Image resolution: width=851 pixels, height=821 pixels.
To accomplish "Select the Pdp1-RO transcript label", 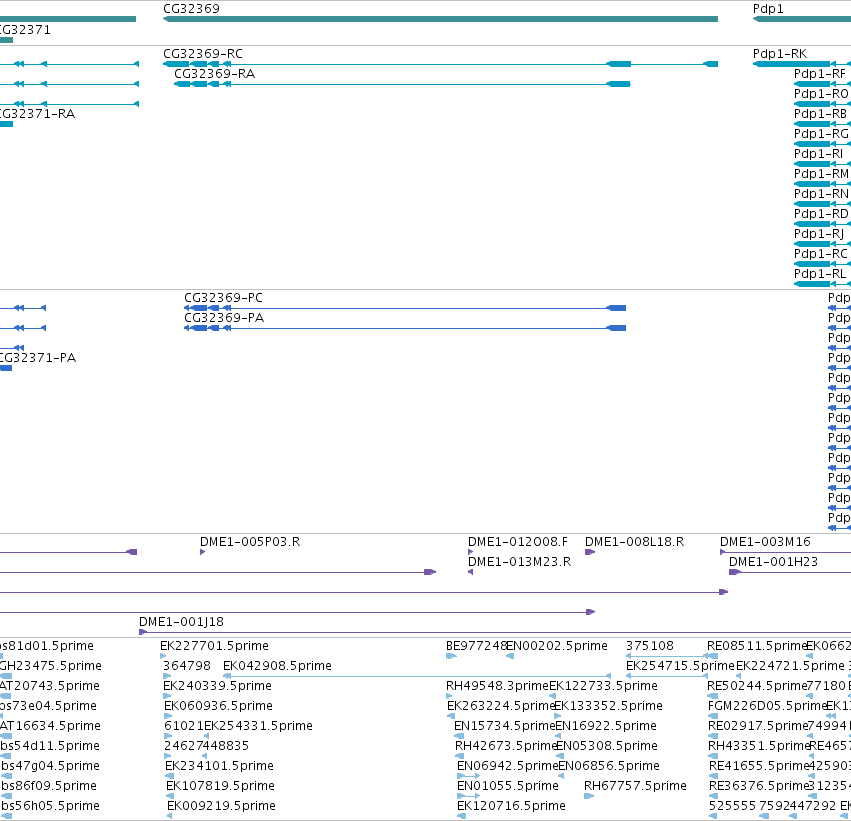I will click(821, 94).
